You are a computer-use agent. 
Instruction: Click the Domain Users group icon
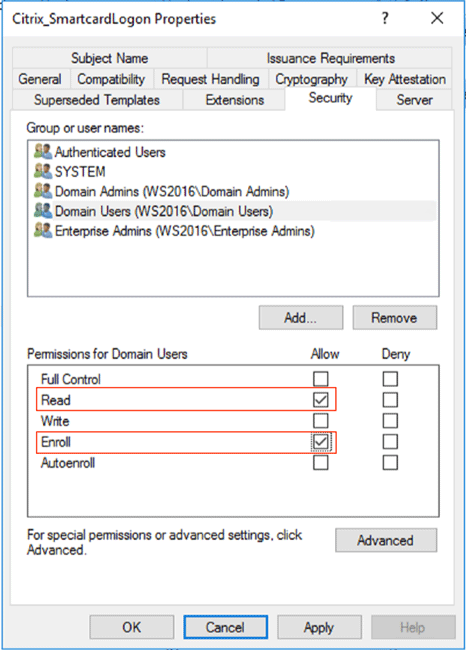pos(43,211)
